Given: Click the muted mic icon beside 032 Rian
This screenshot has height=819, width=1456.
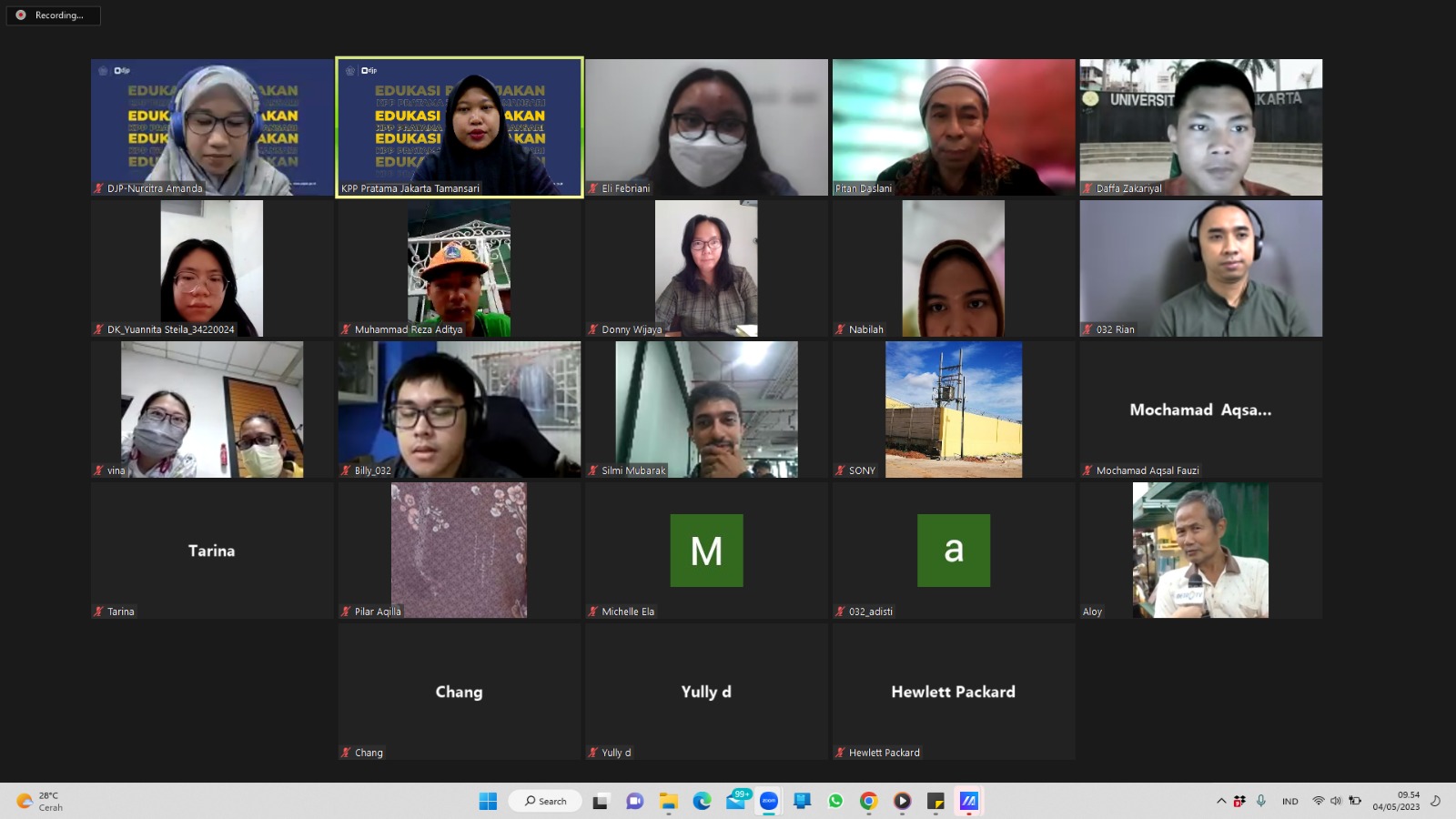Looking at the screenshot, I should point(1087,329).
